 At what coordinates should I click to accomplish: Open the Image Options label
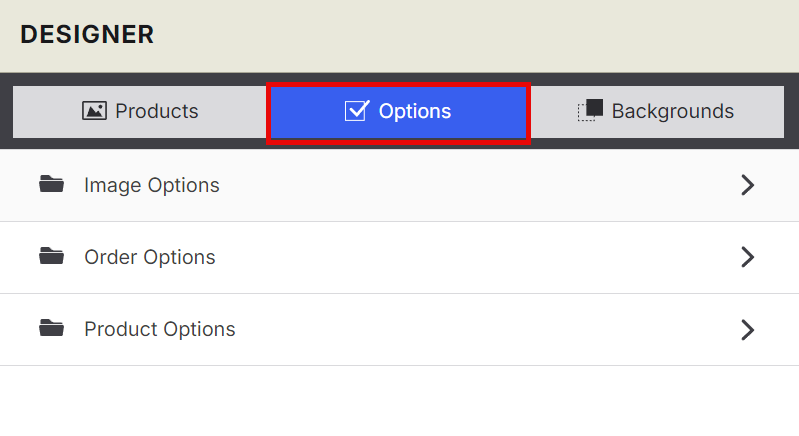152,185
